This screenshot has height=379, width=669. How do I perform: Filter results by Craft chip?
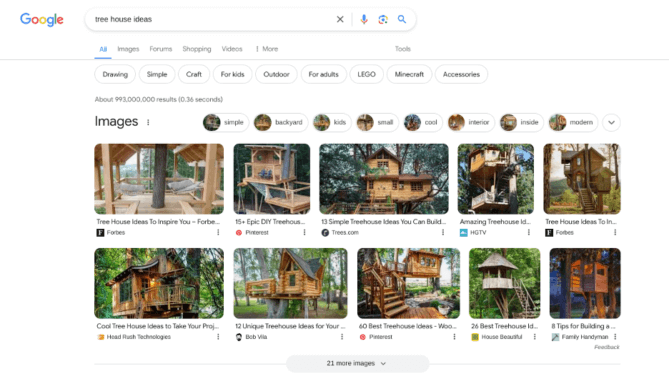coord(194,74)
